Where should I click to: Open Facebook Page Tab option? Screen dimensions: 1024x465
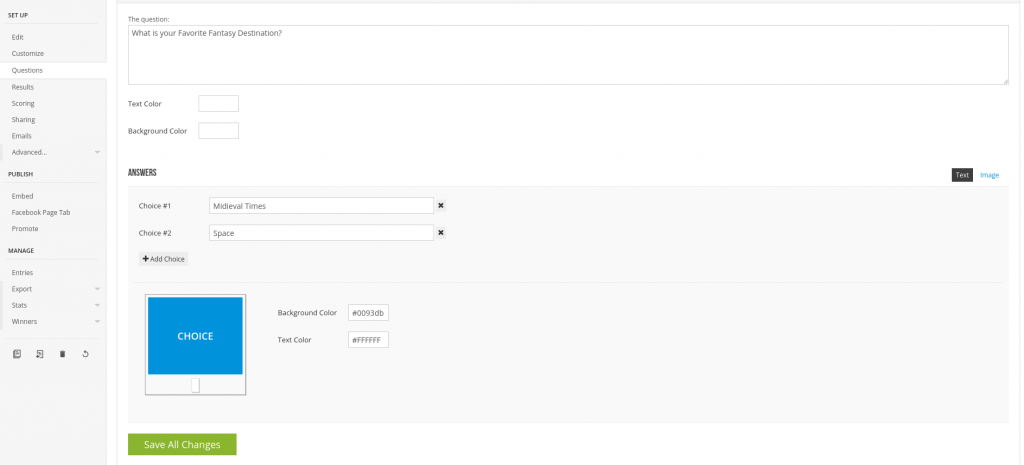tap(40, 212)
